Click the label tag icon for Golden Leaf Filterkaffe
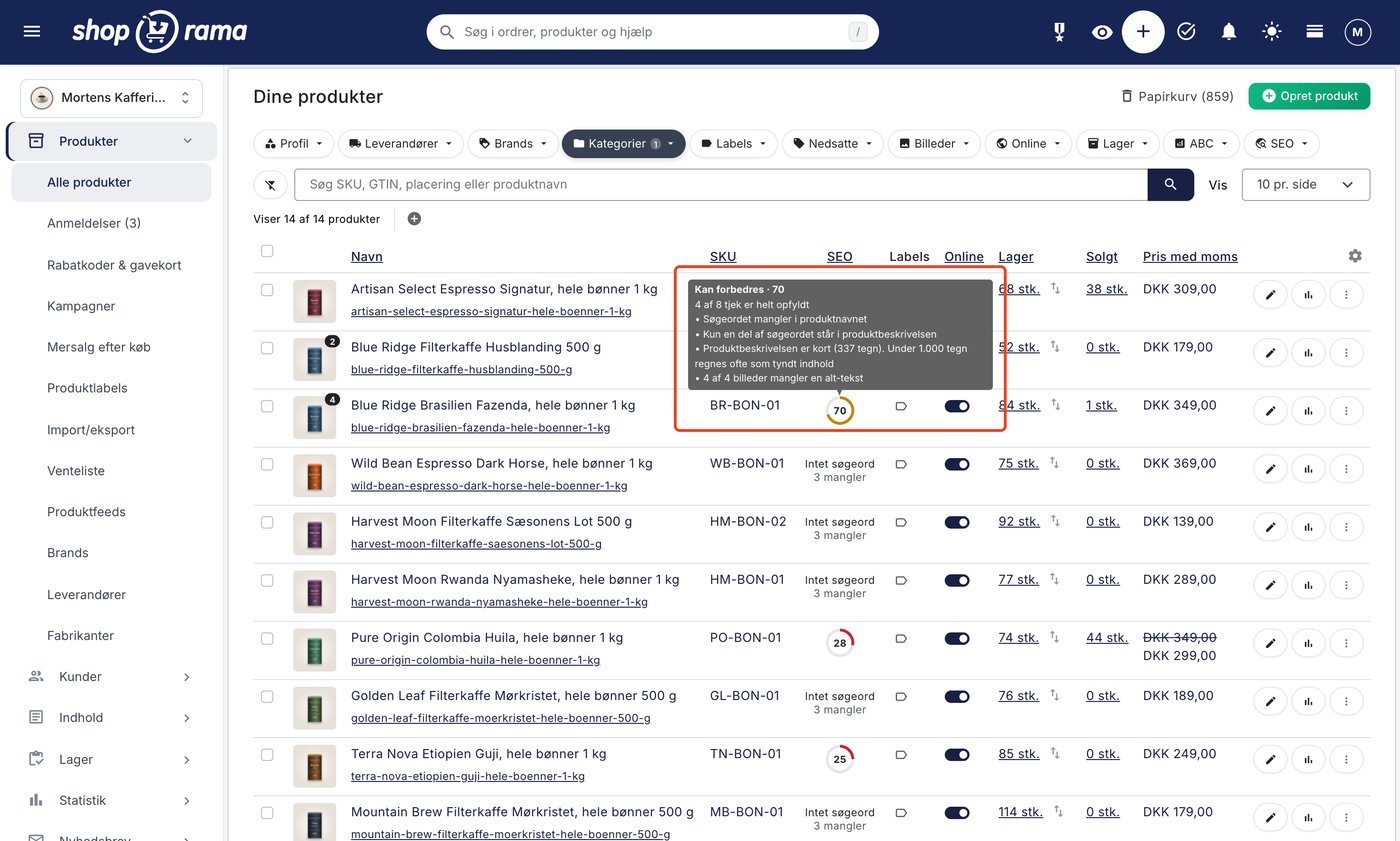Viewport: 1400px width, 841px height. 900,696
